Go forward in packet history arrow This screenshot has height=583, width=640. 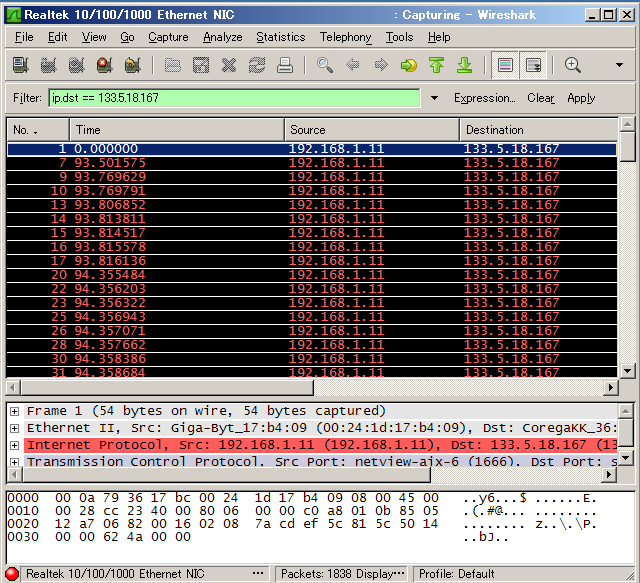point(381,65)
